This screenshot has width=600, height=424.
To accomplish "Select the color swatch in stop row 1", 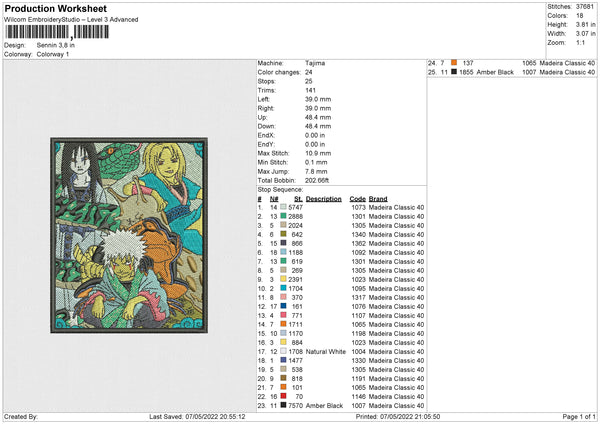I will (283, 207).
